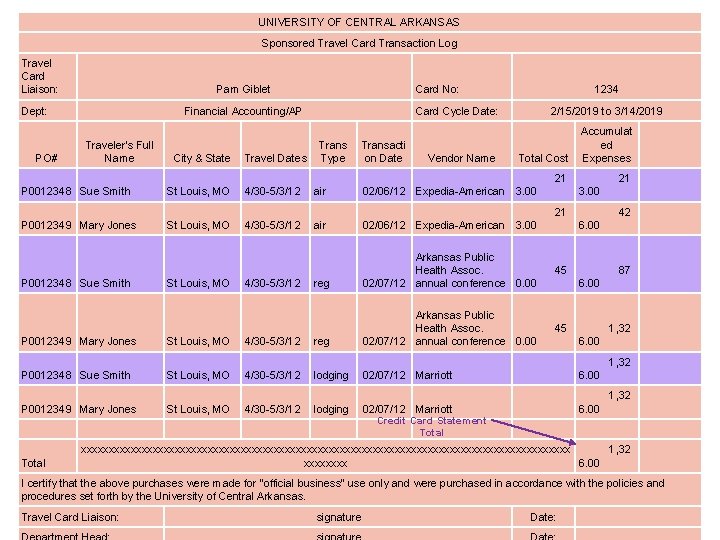Image resolution: width=720 pixels, height=540 pixels.
Task: Select the 'I certify that the above purchases' statement
Action: click(360, 489)
